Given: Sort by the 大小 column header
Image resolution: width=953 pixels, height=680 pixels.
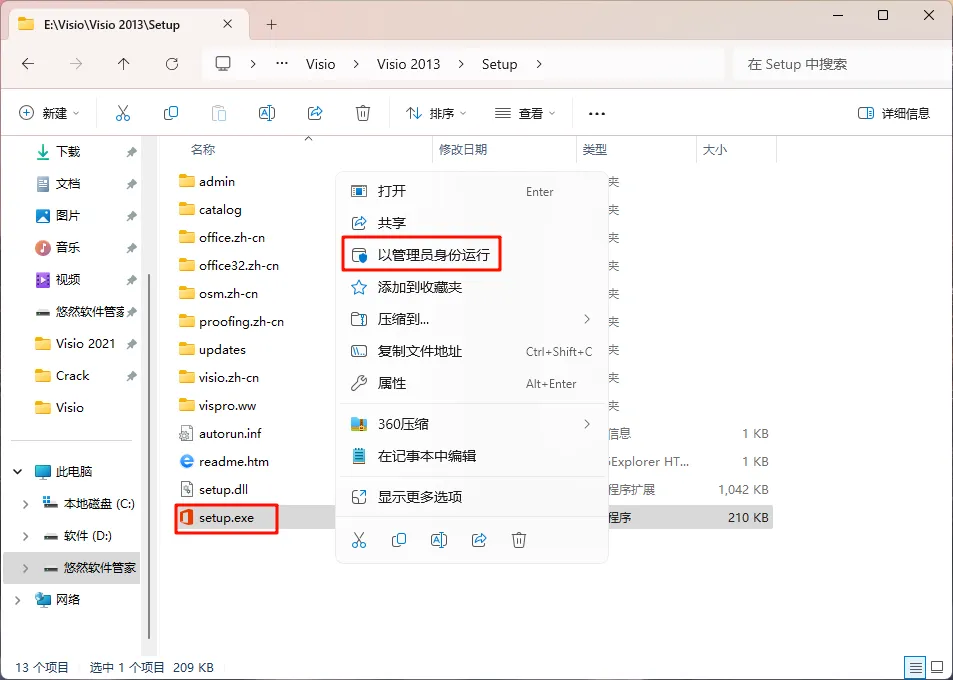Looking at the screenshot, I should pyautogui.click(x=715, y=149).
